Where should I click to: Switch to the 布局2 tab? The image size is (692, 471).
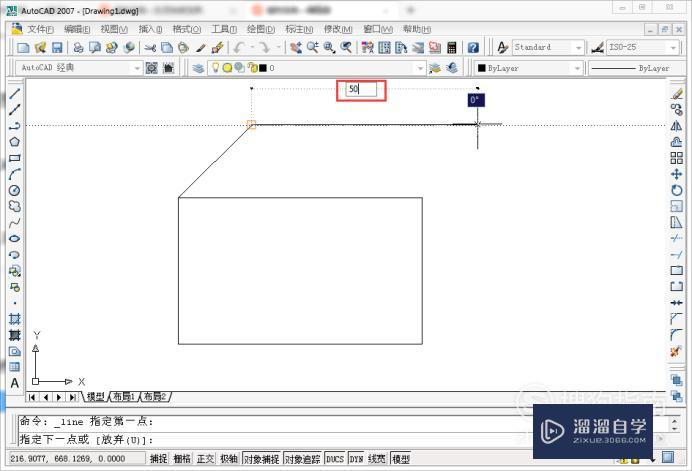[155, 396]
